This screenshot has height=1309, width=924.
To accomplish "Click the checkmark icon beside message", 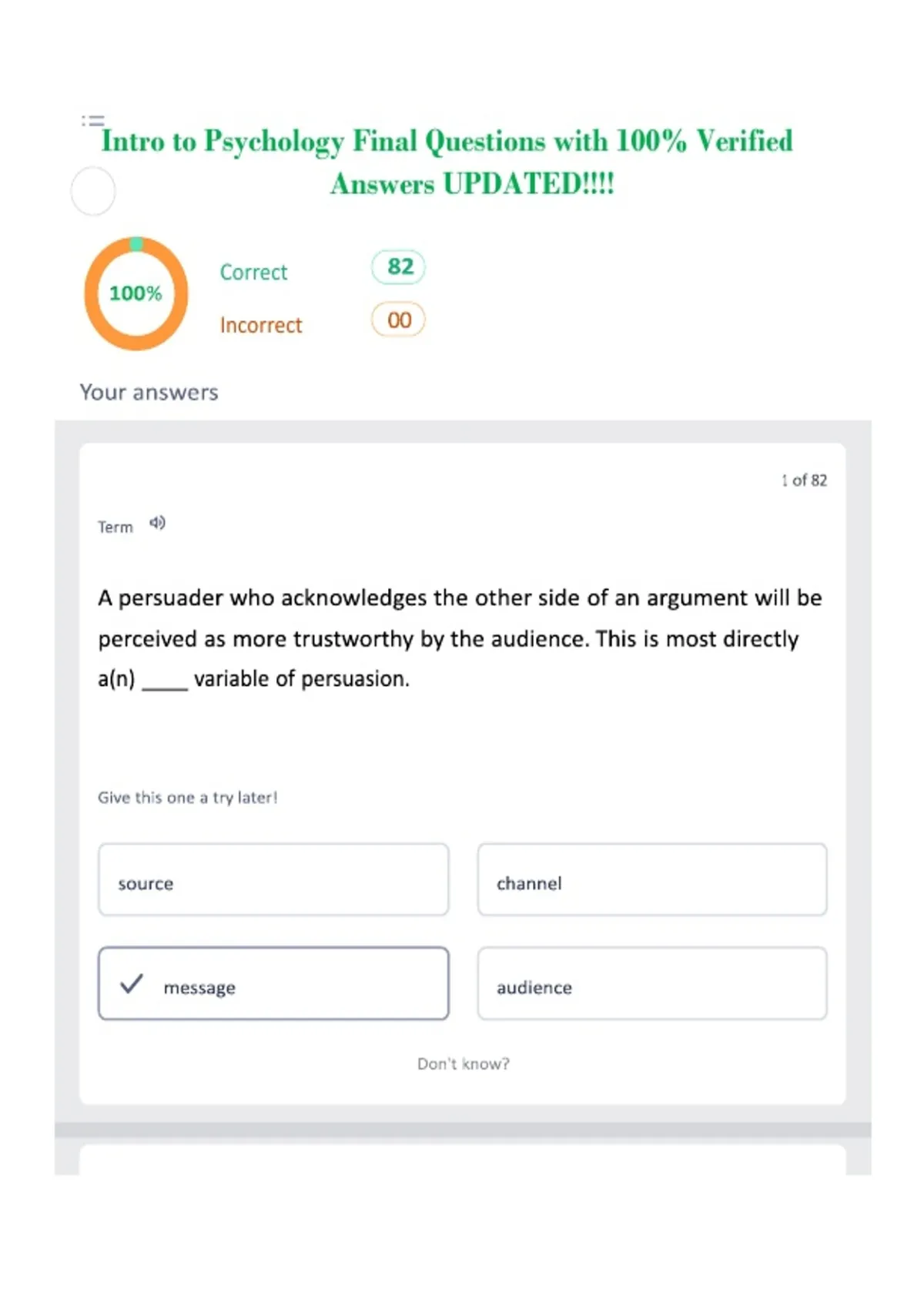I will [132, 984].
